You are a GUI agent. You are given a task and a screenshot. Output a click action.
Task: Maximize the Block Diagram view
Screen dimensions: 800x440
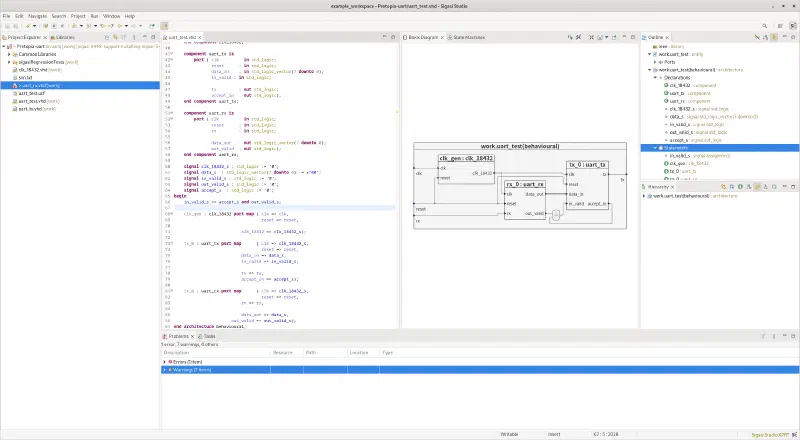coord(633,37)
